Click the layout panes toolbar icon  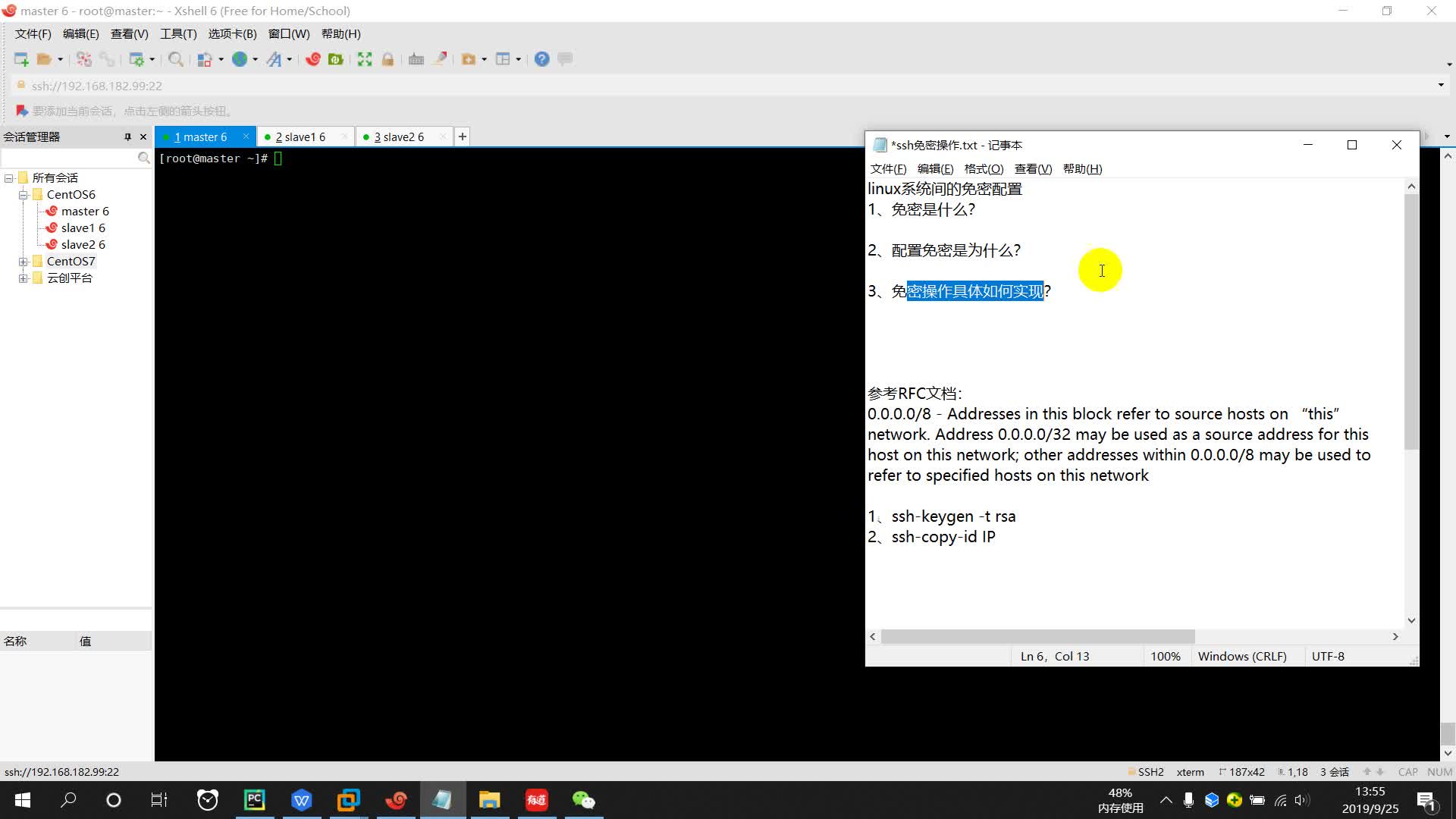[x=503, y=59]
